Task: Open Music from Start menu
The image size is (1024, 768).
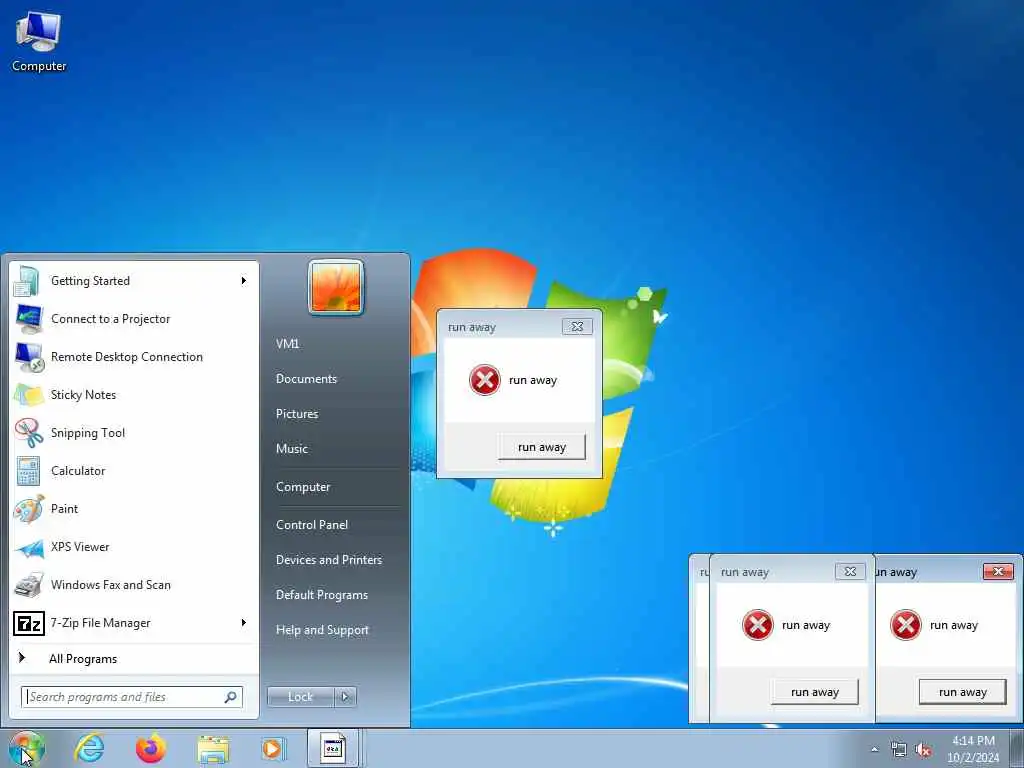Action: [292, 449]
